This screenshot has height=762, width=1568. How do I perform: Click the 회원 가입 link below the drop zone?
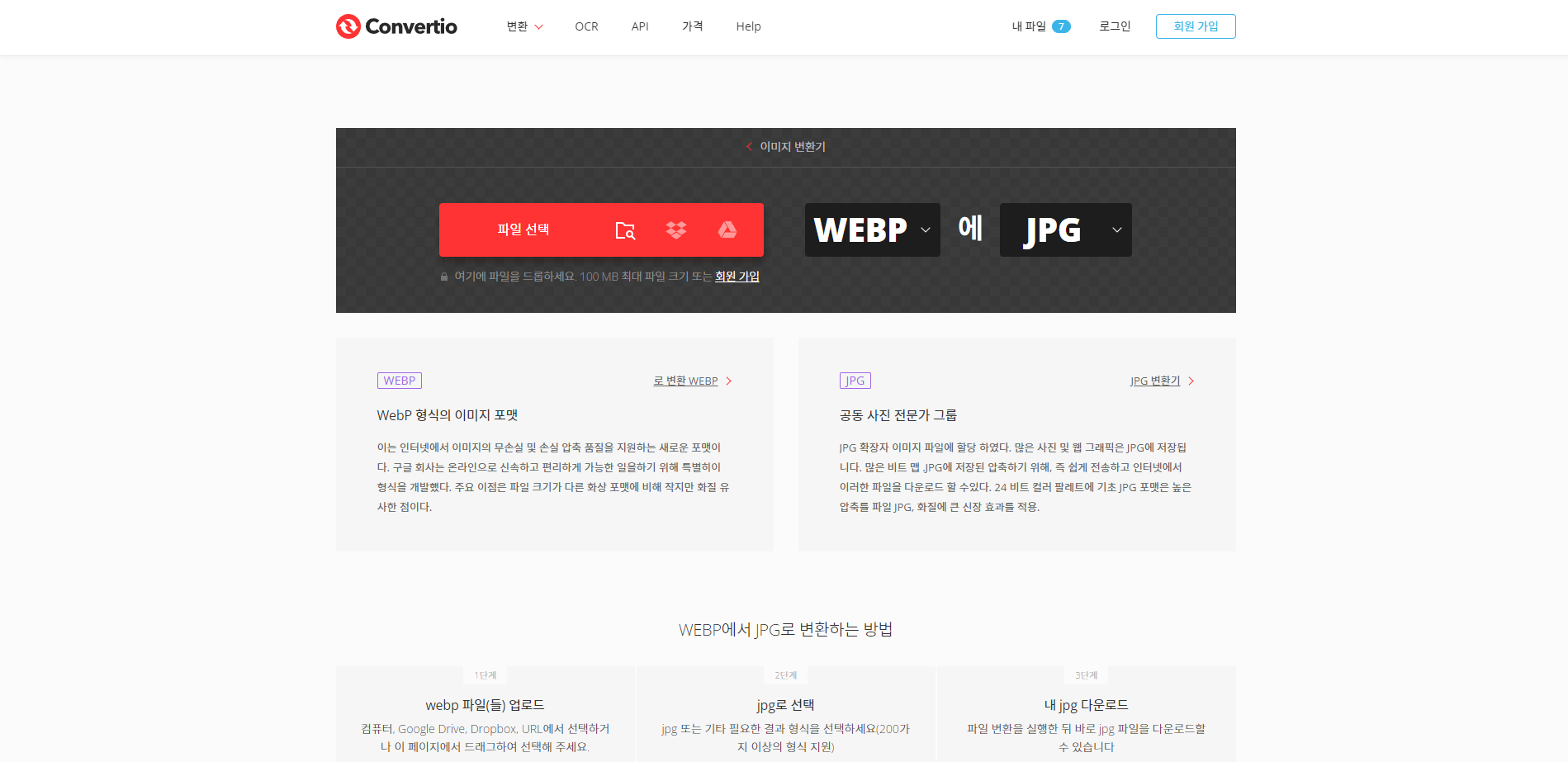(737, 276)
